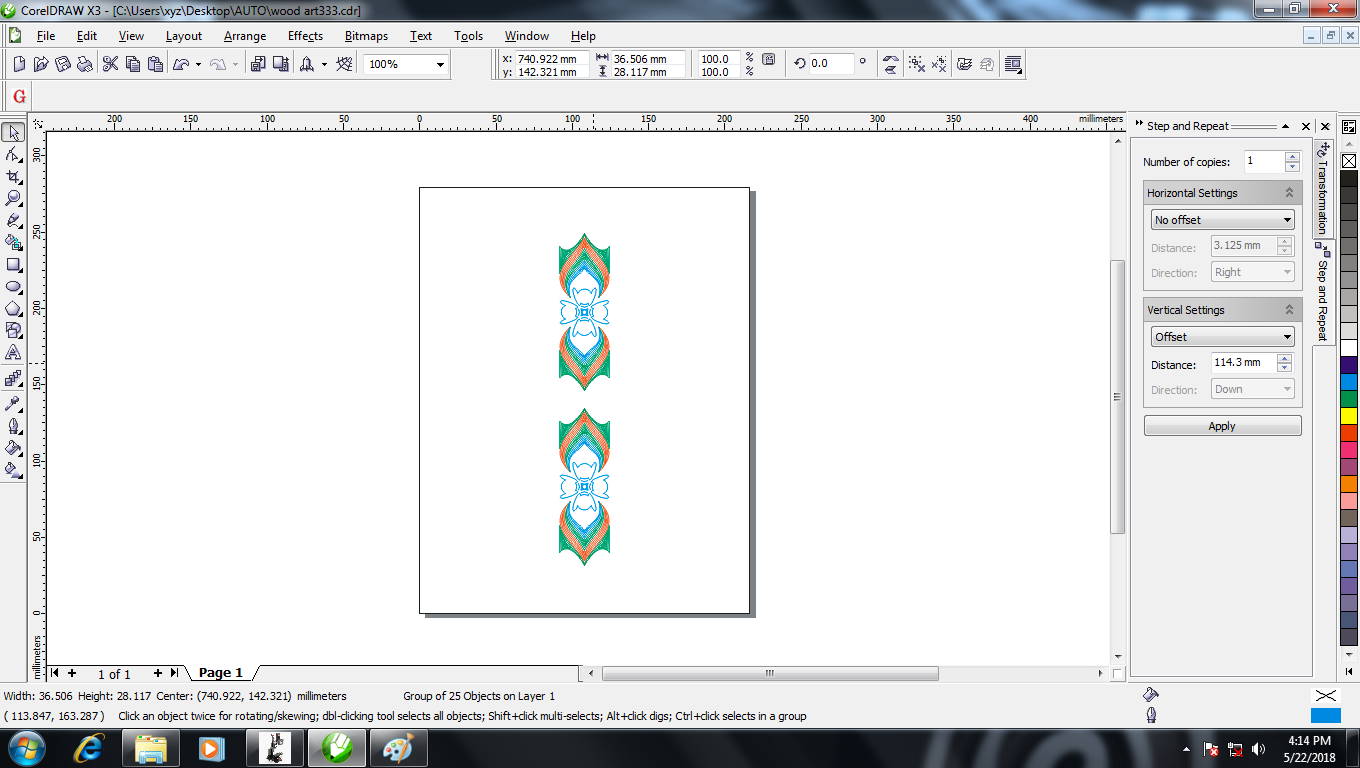This screenshot has width=1360, height=768.
Task: Select the Crop tool
Action: tap(14, 176)
